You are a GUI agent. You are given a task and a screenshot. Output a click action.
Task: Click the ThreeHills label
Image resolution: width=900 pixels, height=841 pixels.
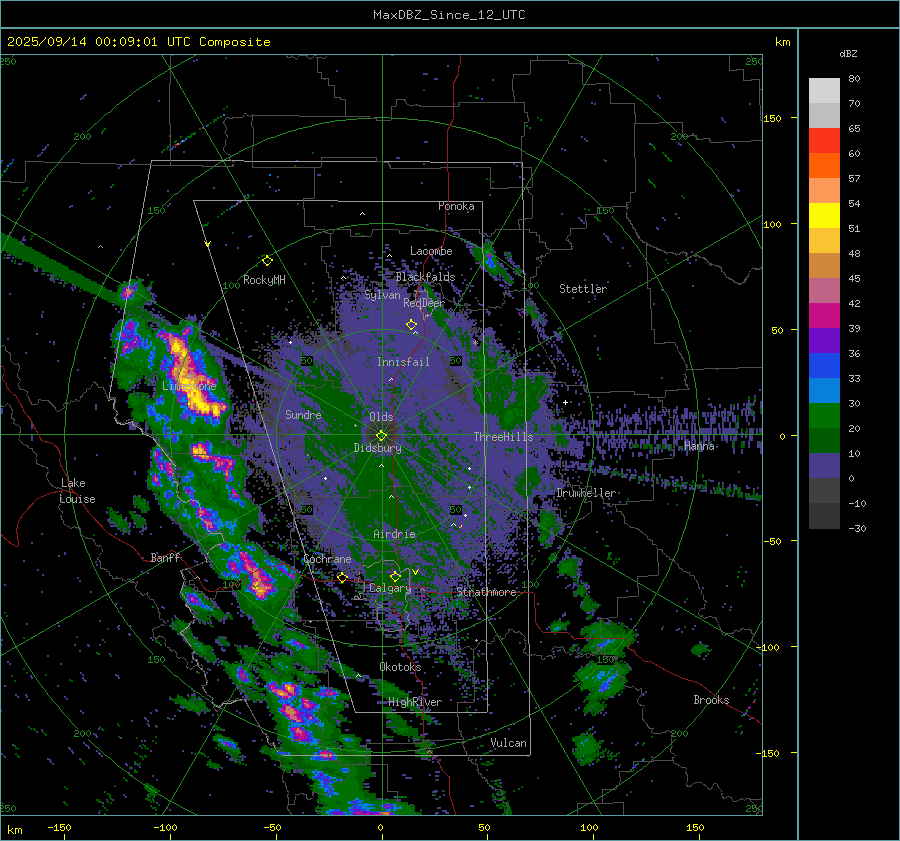[x=503, y=437]
